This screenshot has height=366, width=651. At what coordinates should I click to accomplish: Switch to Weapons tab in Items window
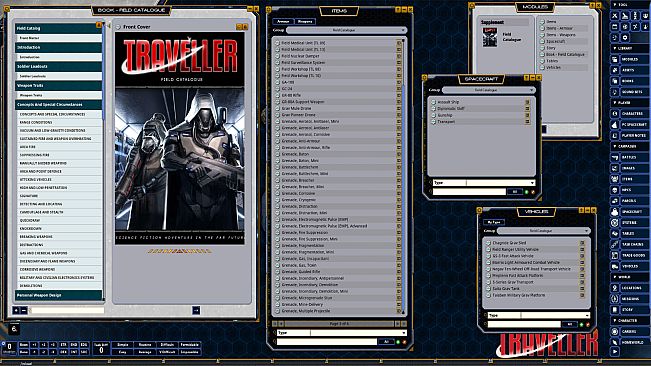(305, 21)
